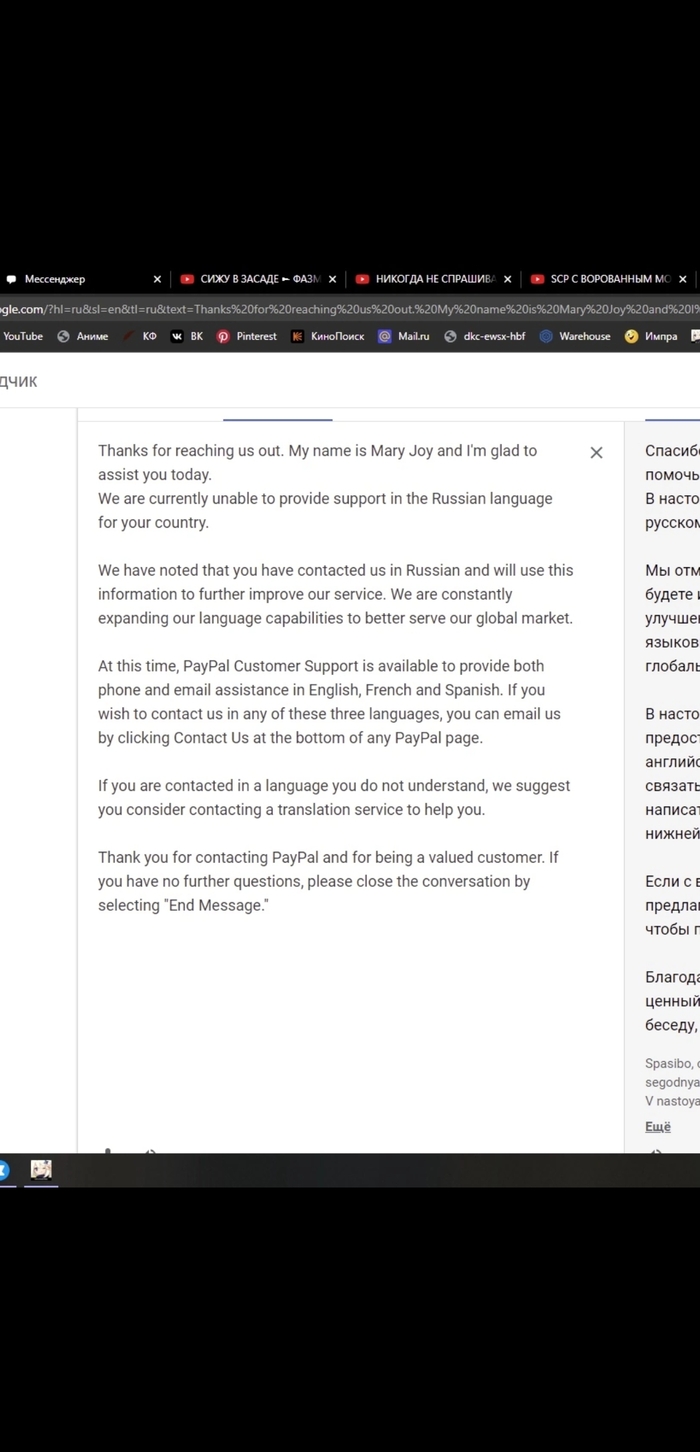Close the Мессенджер tab
700x1452 pixels.
click(x=157, y=279)
